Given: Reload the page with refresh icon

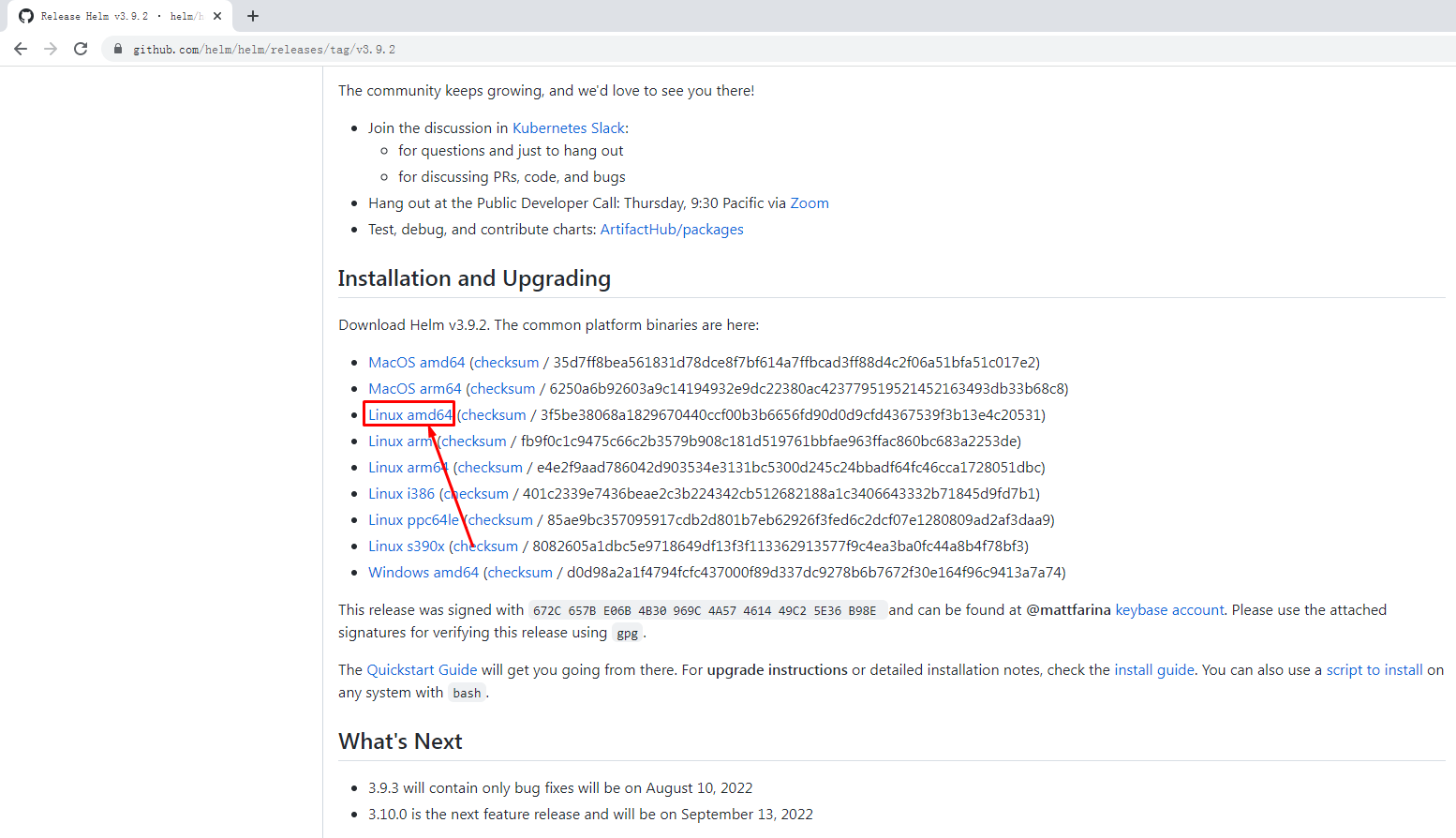Looking at the screenshot, I should tap(81, 49).
